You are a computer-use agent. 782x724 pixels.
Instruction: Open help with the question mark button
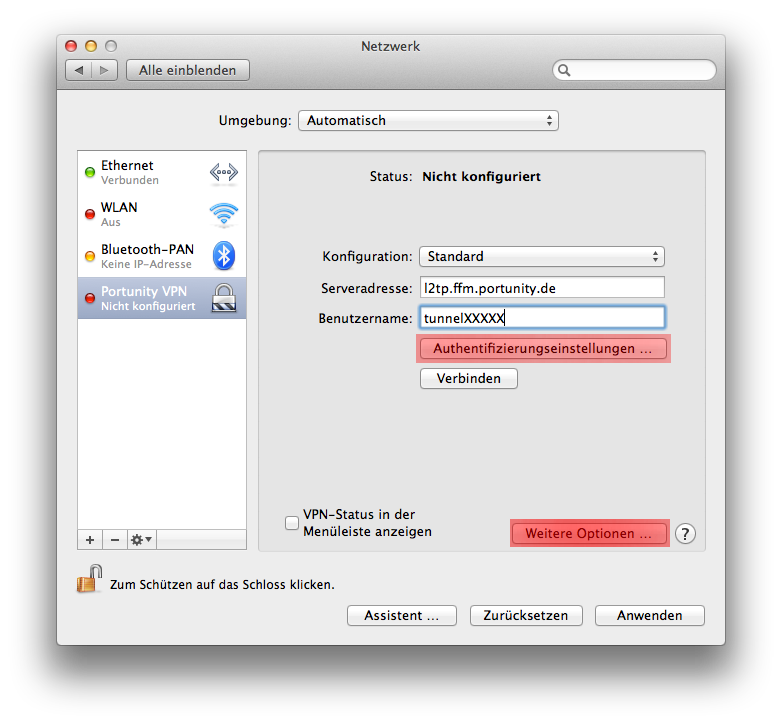(x=685, y=534)
